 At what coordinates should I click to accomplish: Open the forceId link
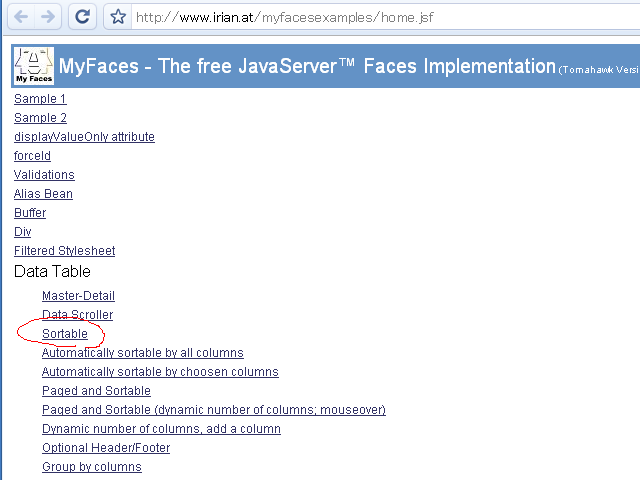click(x=32, y=156)
